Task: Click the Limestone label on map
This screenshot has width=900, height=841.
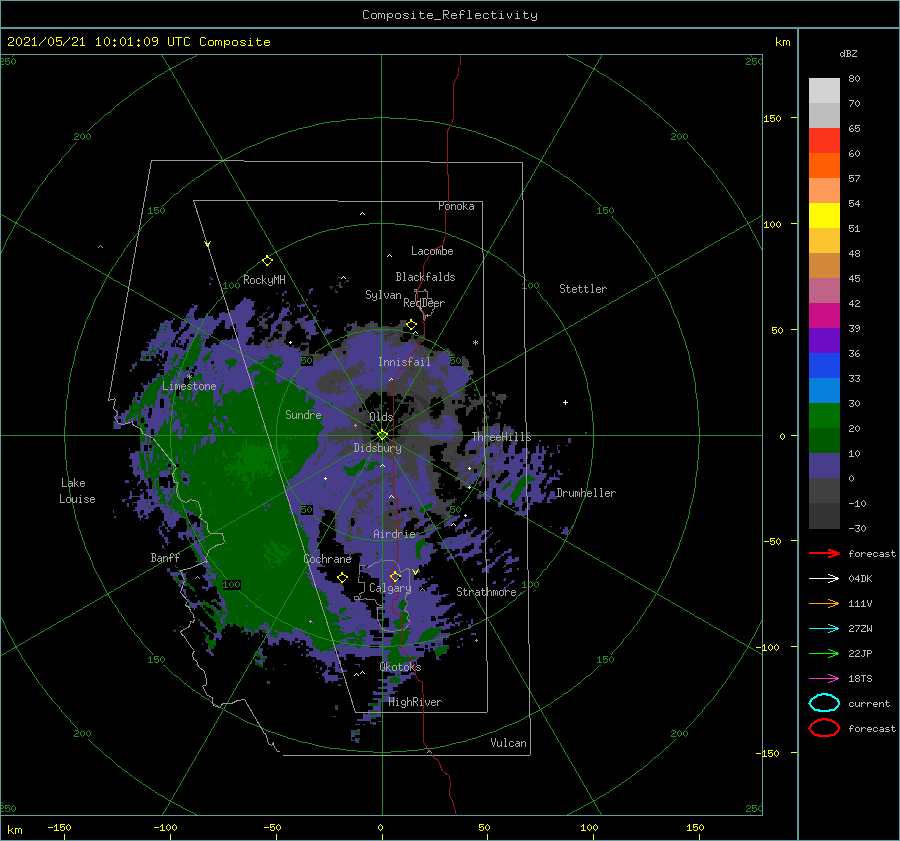Action: coord(189,386)
